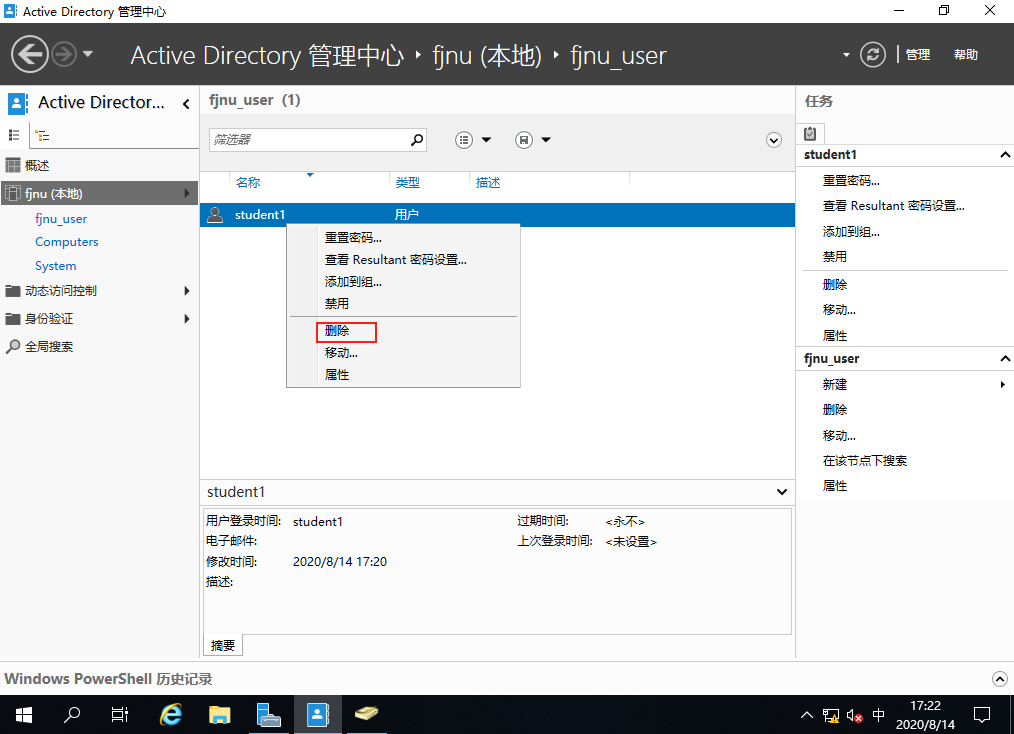
Task: Open dropdown arrow next to save query
Action: pos(546,140)
